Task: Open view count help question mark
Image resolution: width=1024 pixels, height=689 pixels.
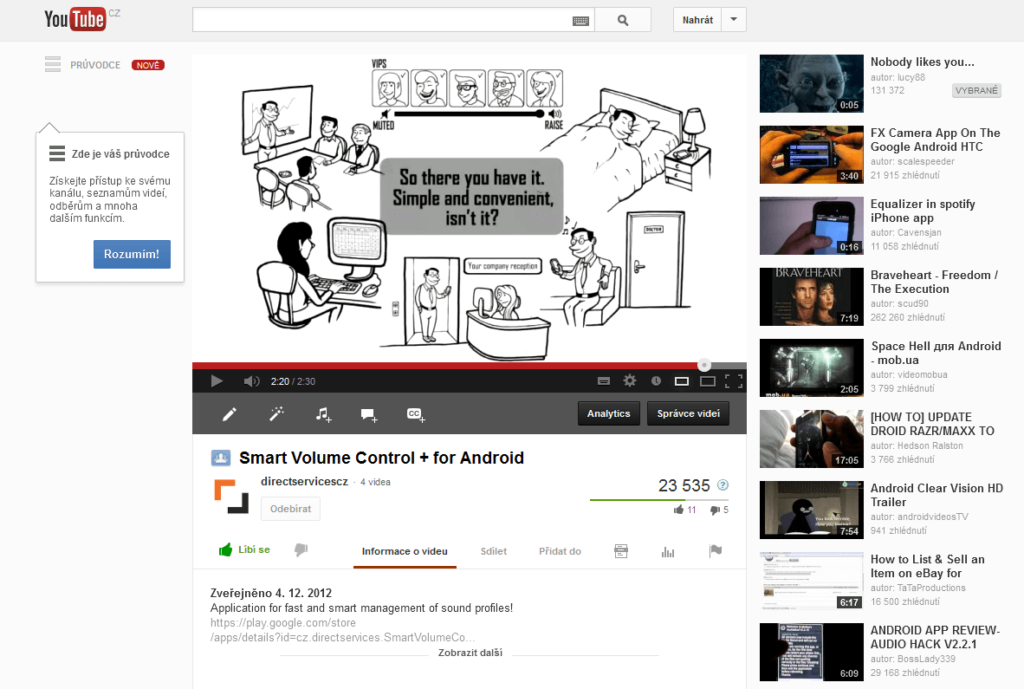Action: point(723,485)
